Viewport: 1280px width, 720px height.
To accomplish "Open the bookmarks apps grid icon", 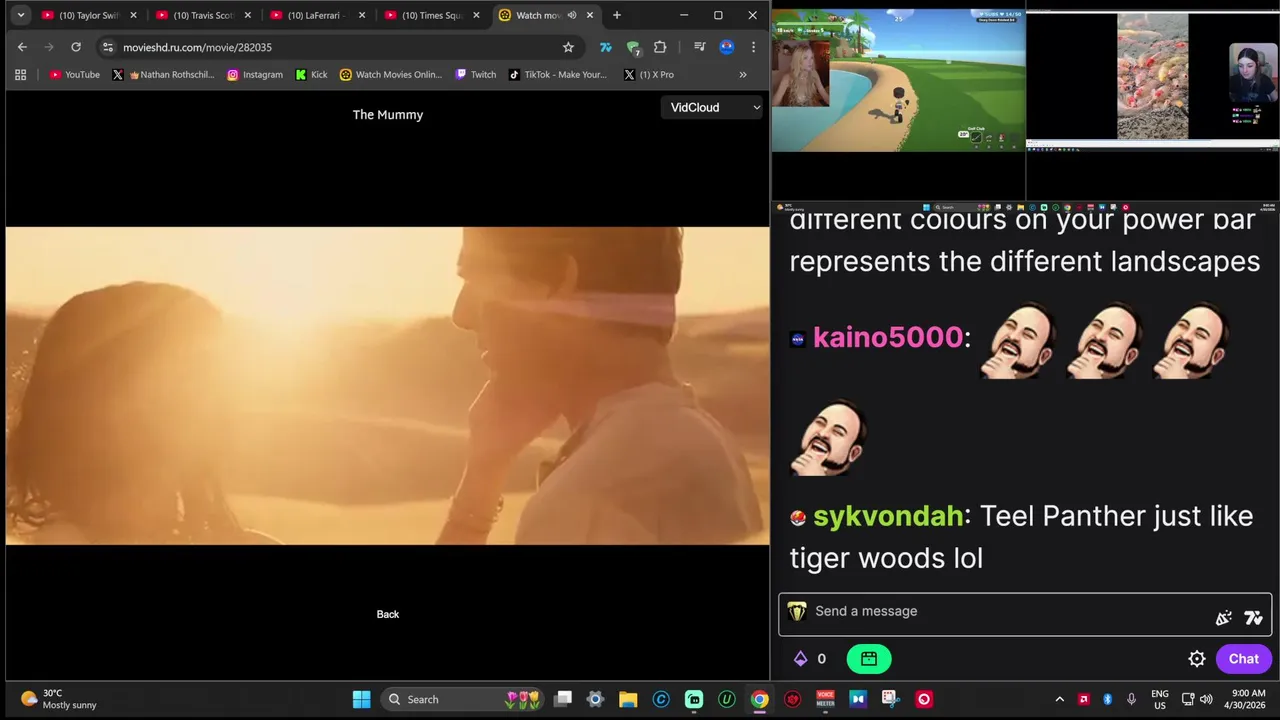I will (20, 74).
